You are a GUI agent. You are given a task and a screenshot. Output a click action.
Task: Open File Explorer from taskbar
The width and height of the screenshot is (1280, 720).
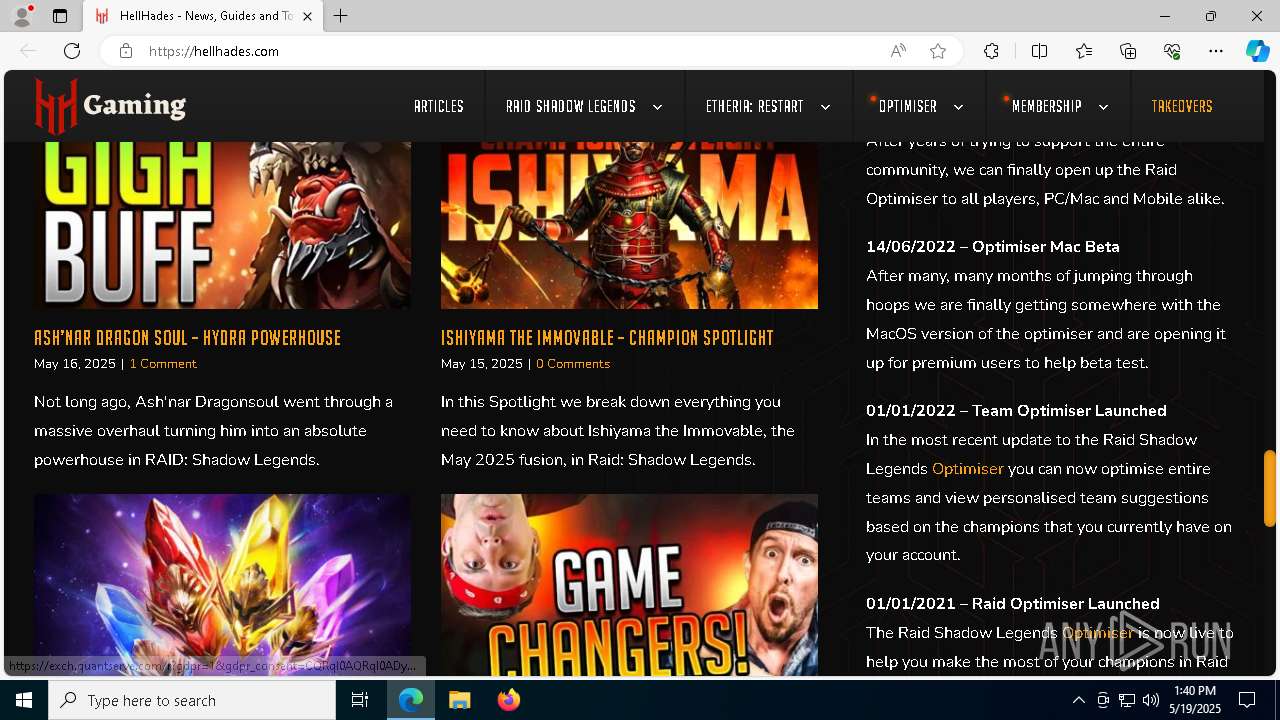point(460,700)
